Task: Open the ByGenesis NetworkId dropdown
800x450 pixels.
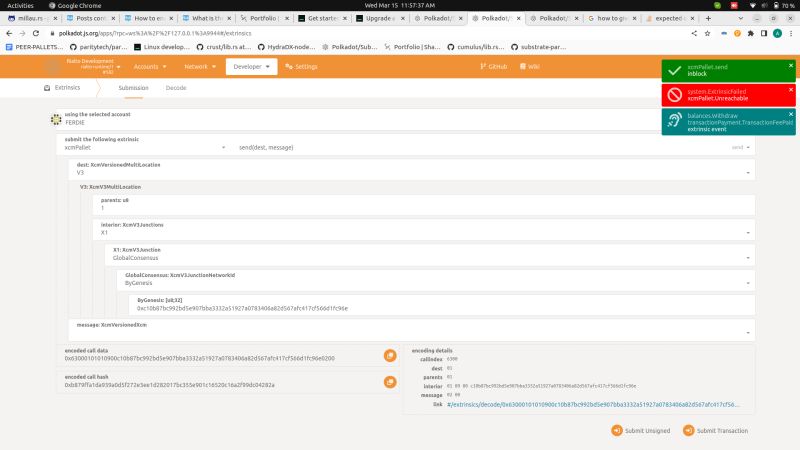Action: pyautogui.click(x=436, y=279)
